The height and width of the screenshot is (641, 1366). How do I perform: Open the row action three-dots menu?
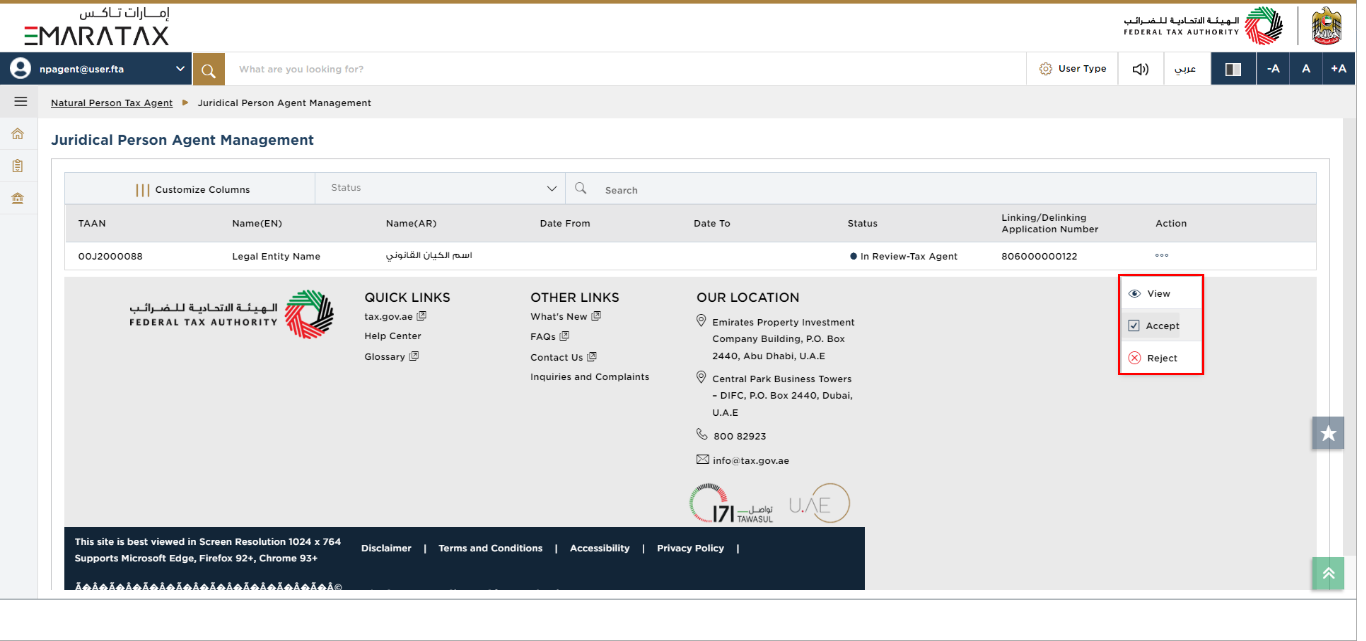tap(1161, 256)
